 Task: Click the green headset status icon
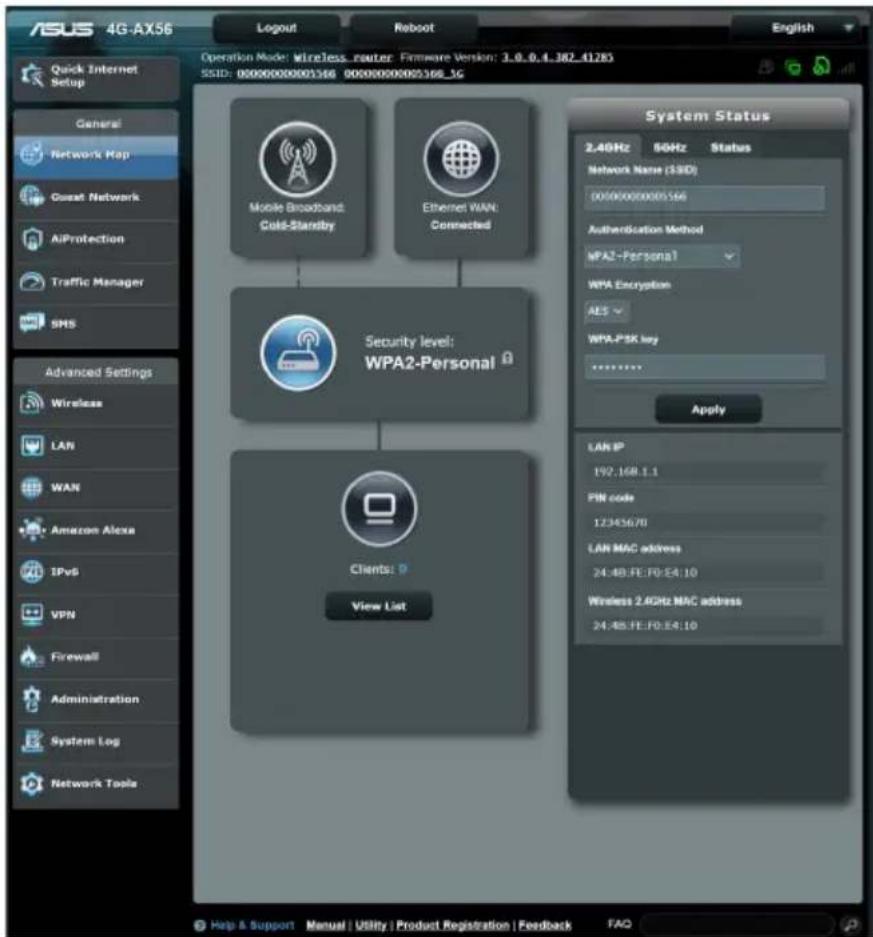coord(821,66)
